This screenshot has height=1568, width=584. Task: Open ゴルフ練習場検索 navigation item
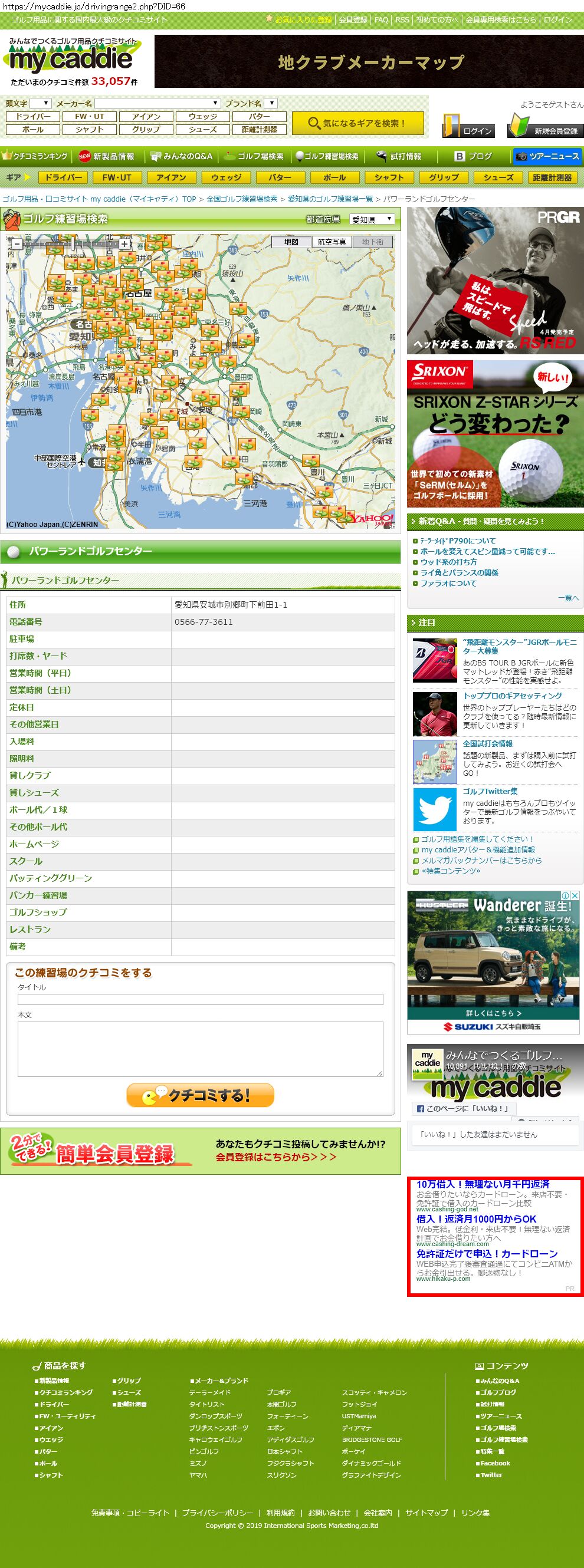click(327, 156)
